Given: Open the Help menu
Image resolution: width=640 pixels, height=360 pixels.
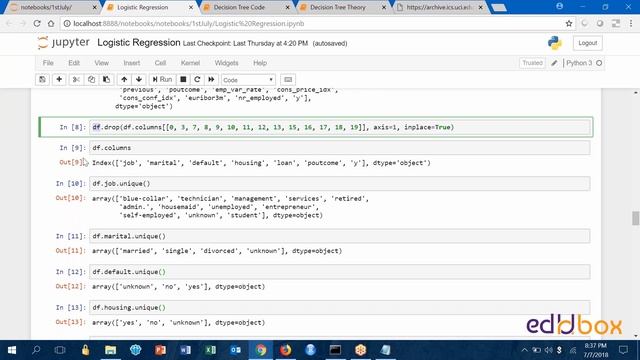Looking at the screenshot, I should 260,63.
